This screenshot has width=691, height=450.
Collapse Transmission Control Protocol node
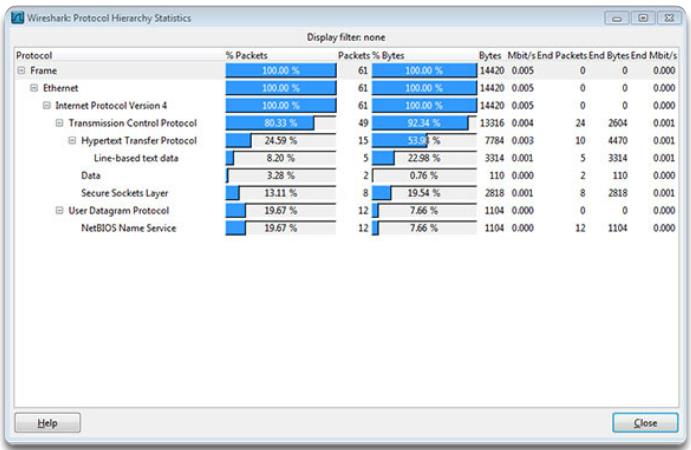59,123
